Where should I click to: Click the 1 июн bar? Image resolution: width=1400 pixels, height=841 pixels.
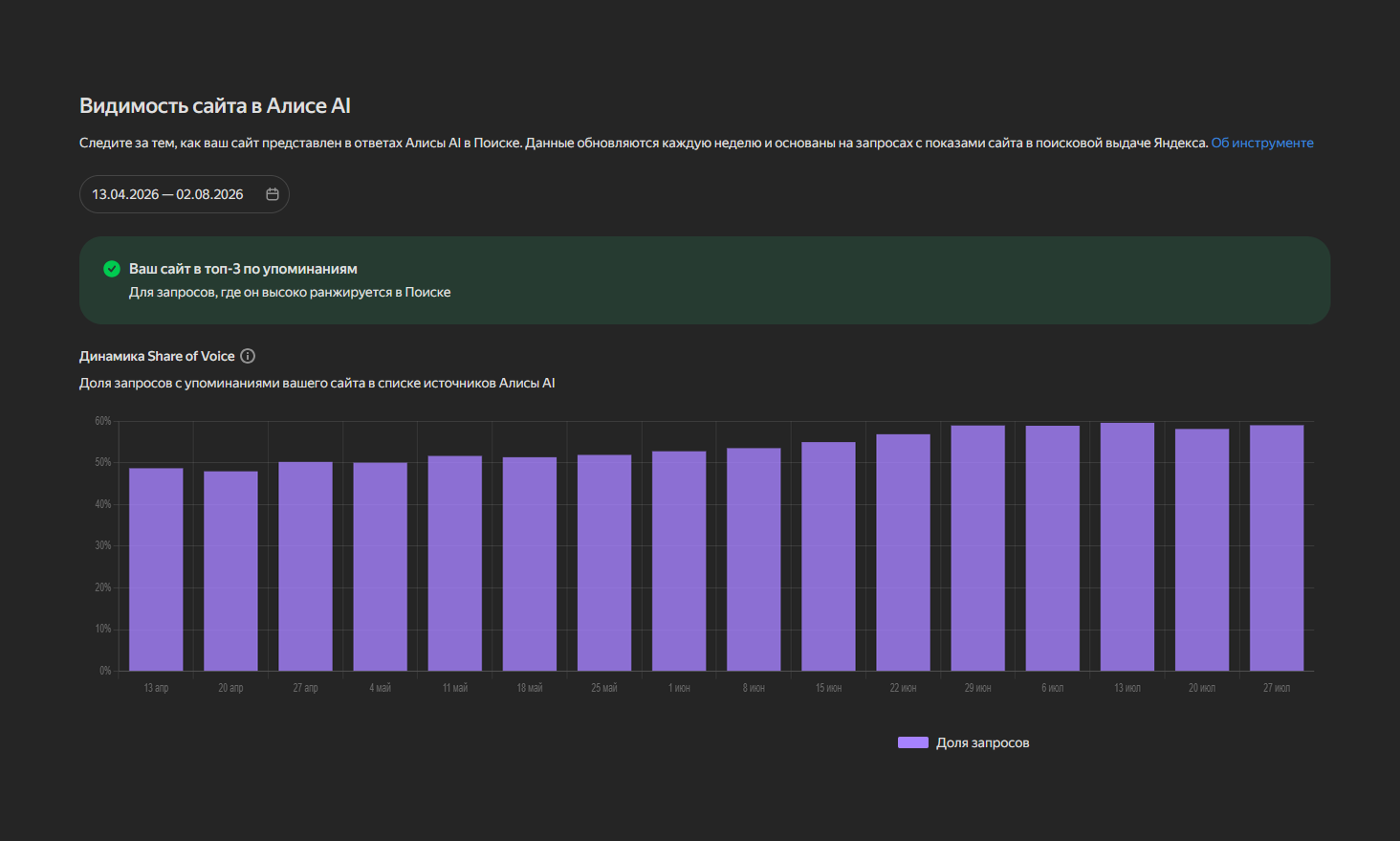(x=679, y=561)
